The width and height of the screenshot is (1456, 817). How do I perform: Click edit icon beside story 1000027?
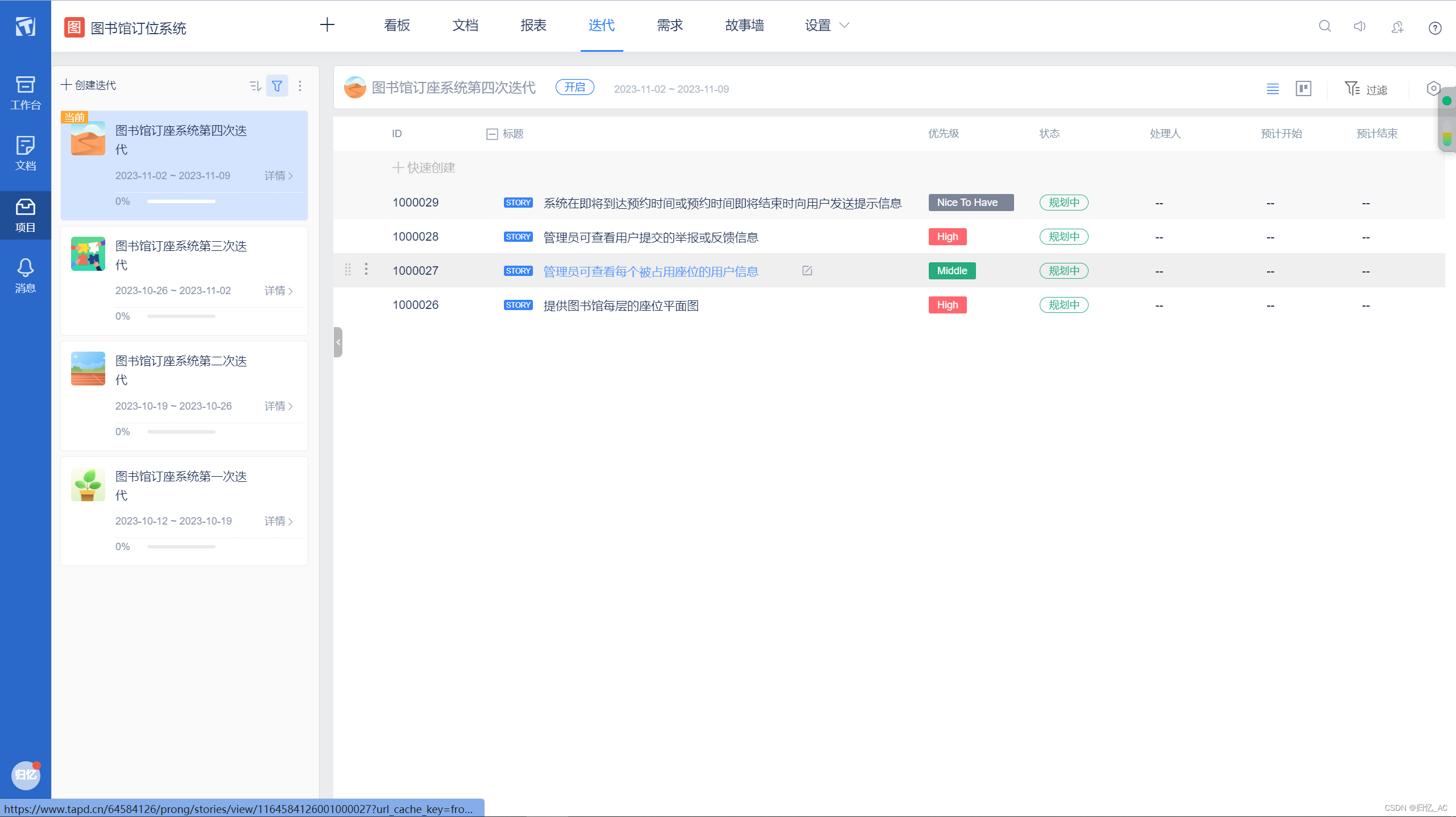[x=806, y=271]
